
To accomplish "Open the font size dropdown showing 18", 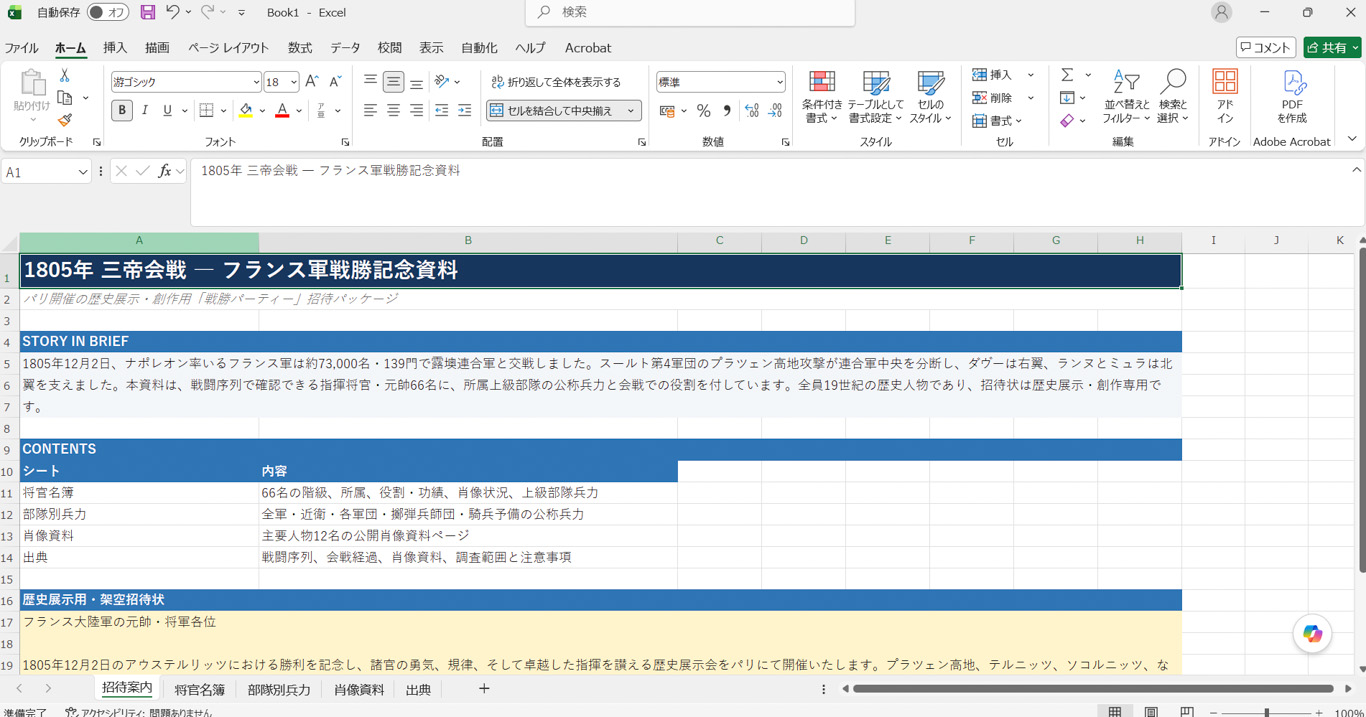I will [293, 82].
